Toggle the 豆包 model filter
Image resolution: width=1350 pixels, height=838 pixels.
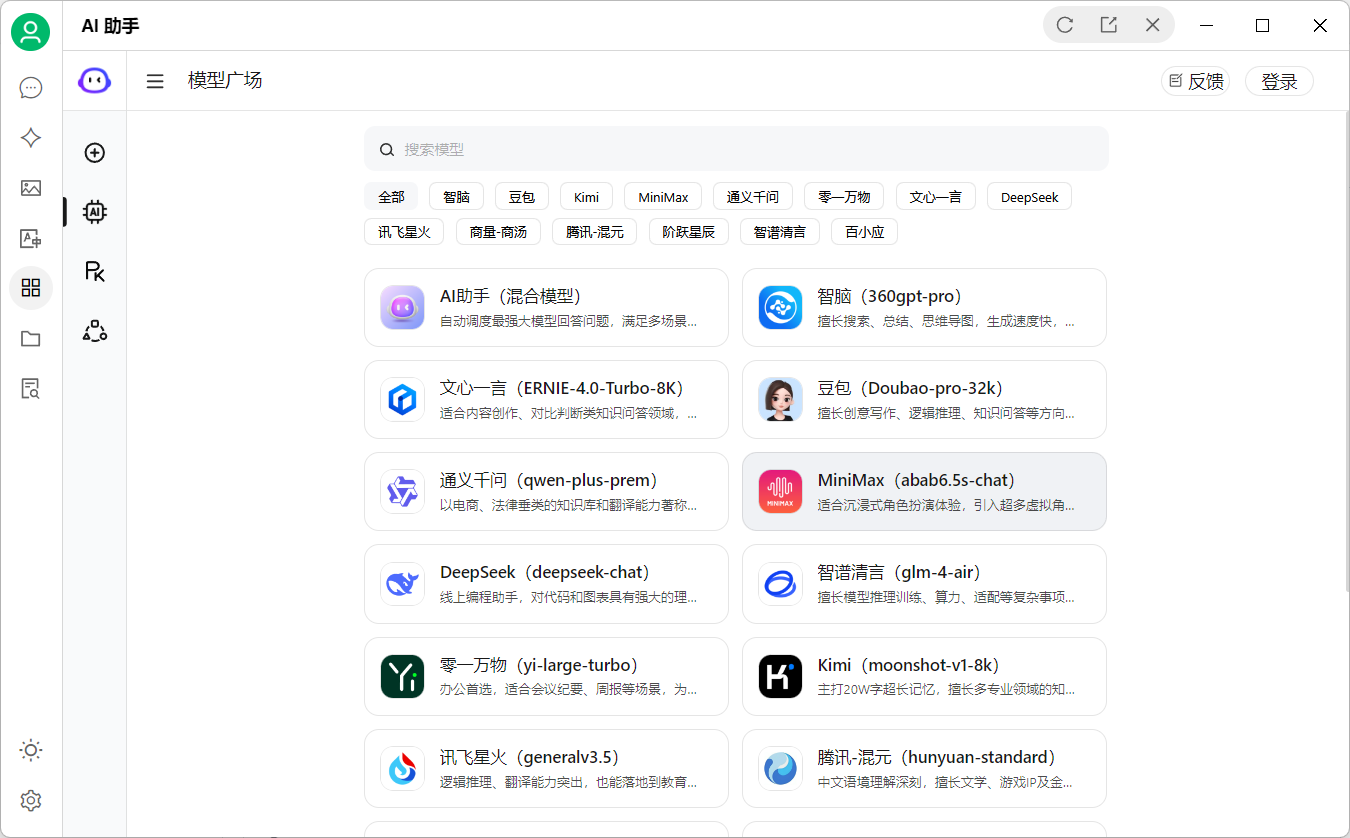pyautogui.click(x=521, y=196)
